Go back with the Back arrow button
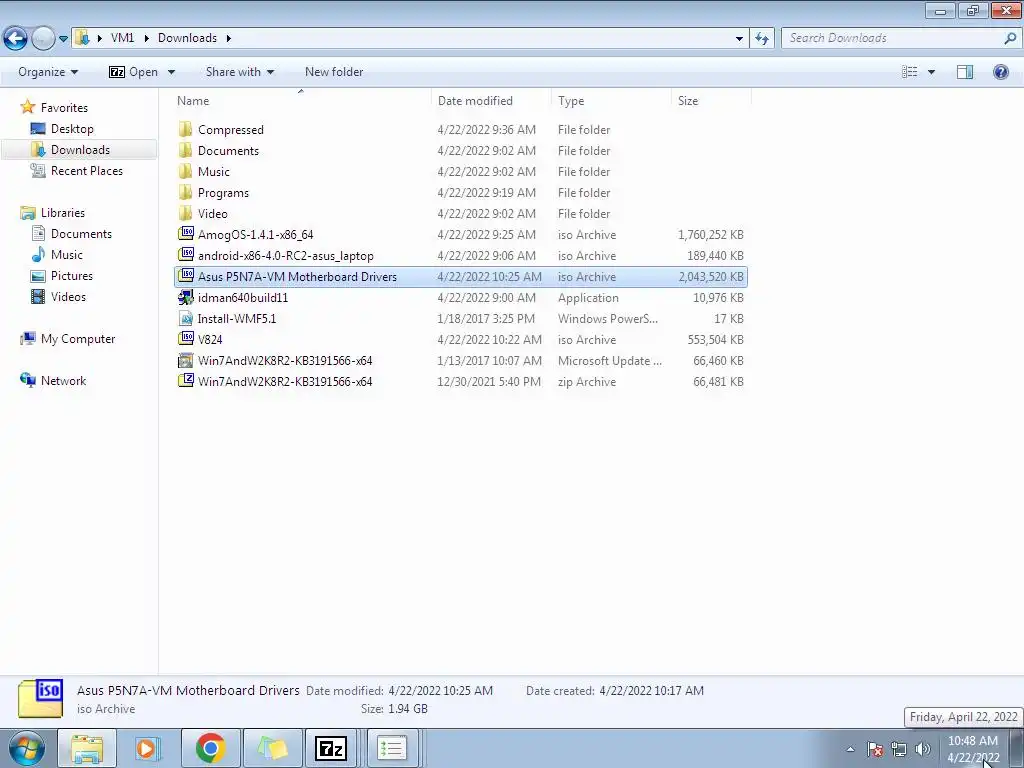Viewport: 1024px width, 768px height. pyautogui.click(x=15, y=39)
